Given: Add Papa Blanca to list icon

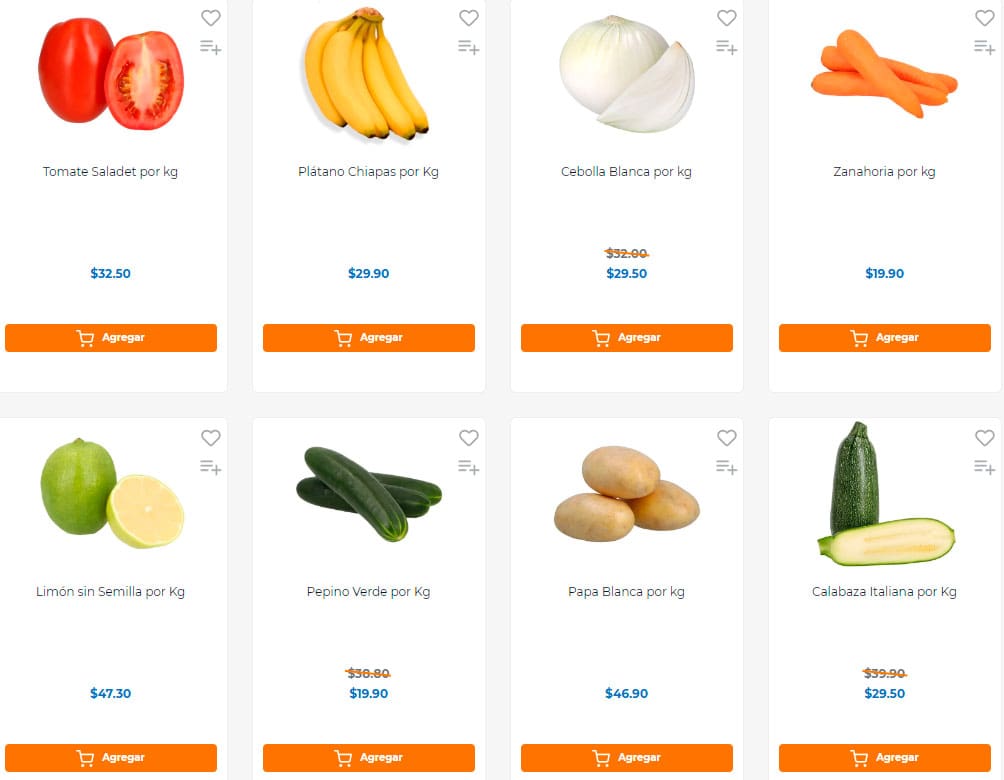Looking at the screenshot, I should (x=726, y=467).
